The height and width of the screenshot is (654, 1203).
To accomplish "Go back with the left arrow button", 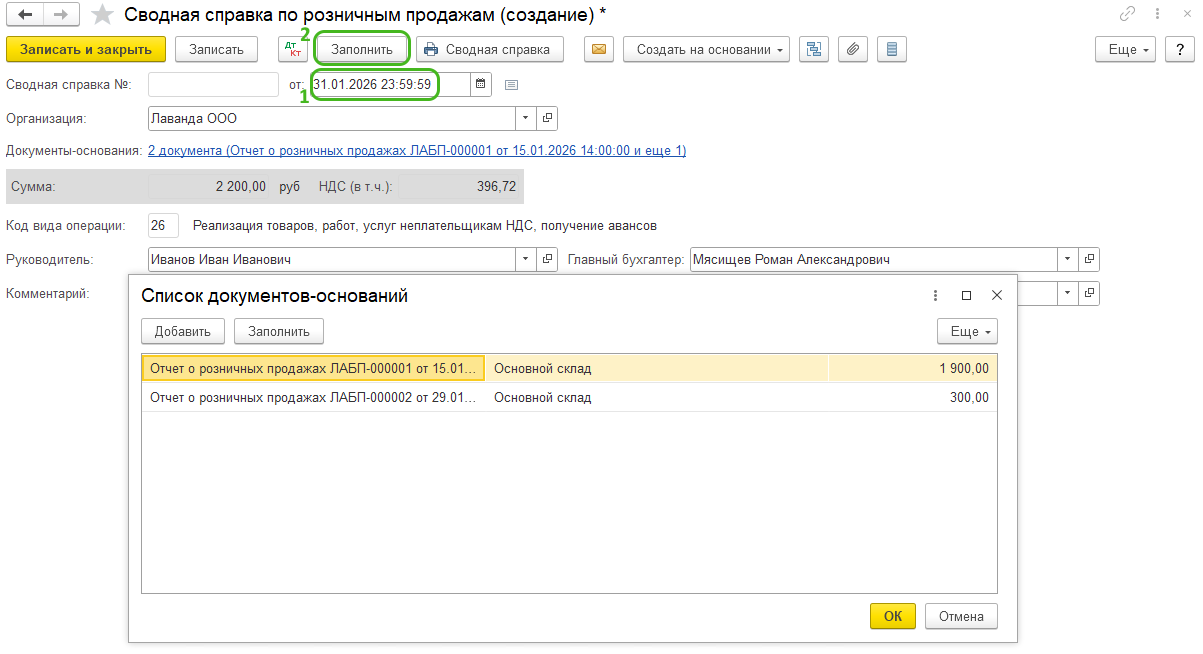I will click(25, 15).
